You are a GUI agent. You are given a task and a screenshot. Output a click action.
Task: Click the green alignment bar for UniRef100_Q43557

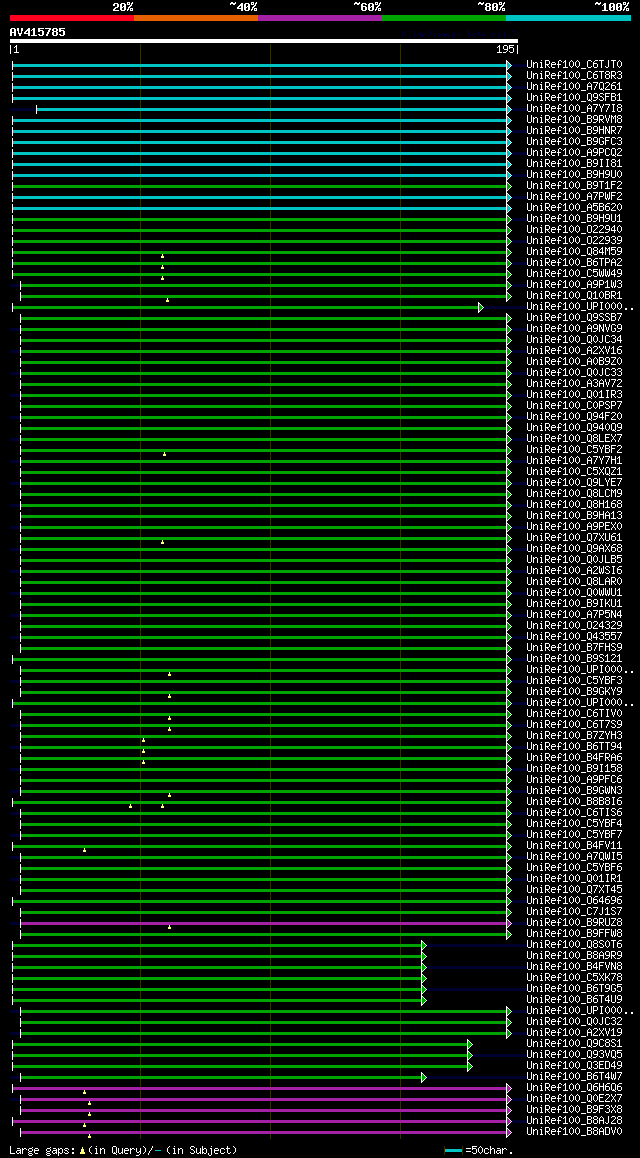266,637
